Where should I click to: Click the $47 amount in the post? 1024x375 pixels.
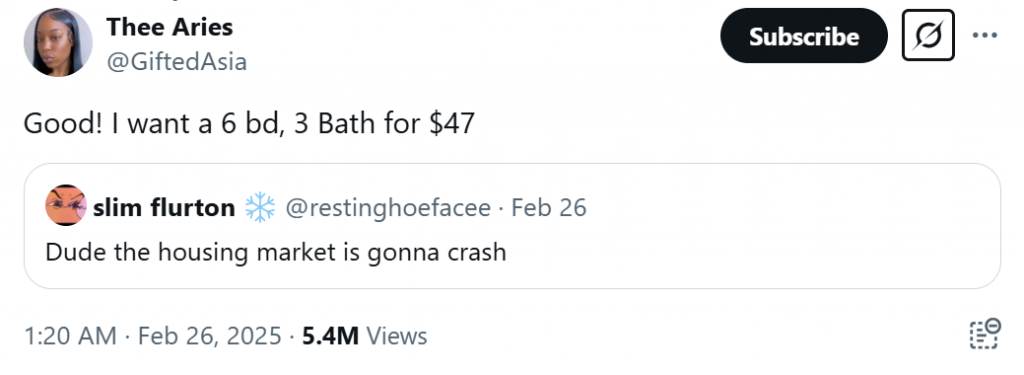point(452,123)
